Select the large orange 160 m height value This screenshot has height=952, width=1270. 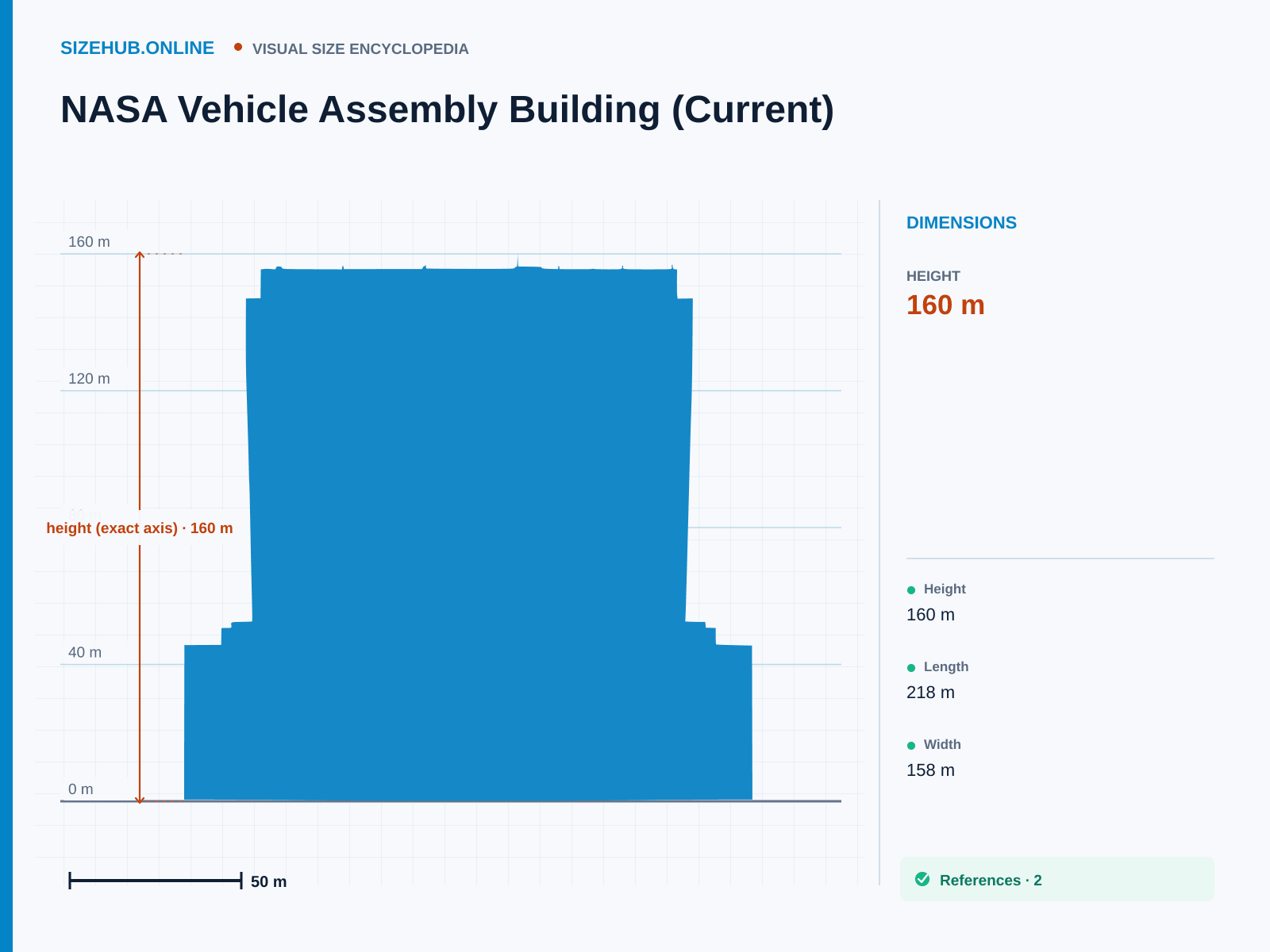[x=945, y=305]
